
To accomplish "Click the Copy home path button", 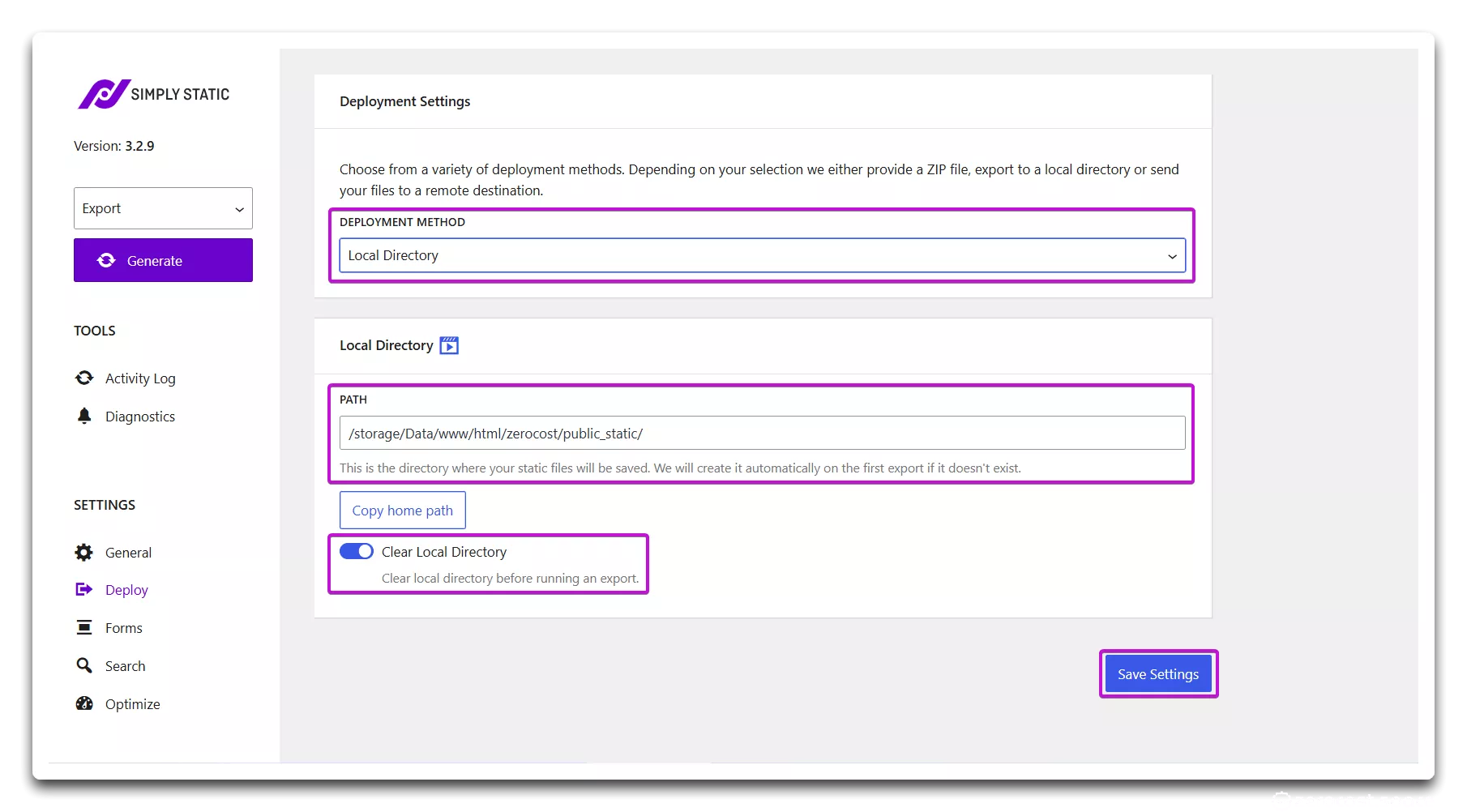I will (x=403, y=511).
